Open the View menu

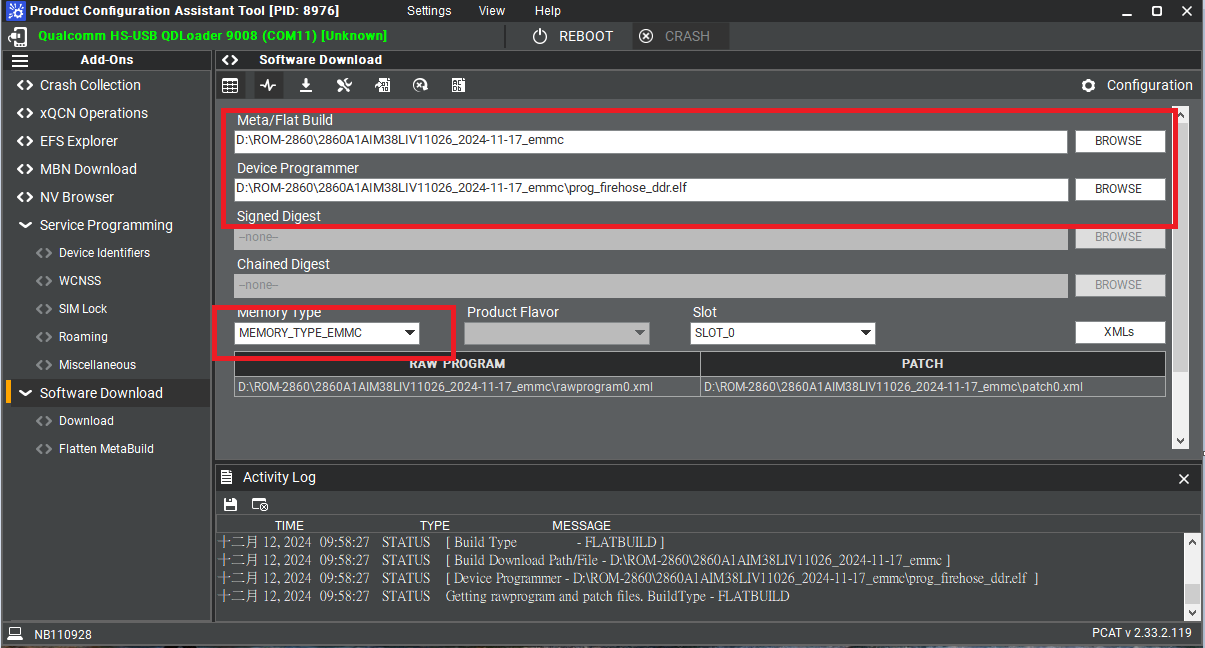tap(492, 11)
